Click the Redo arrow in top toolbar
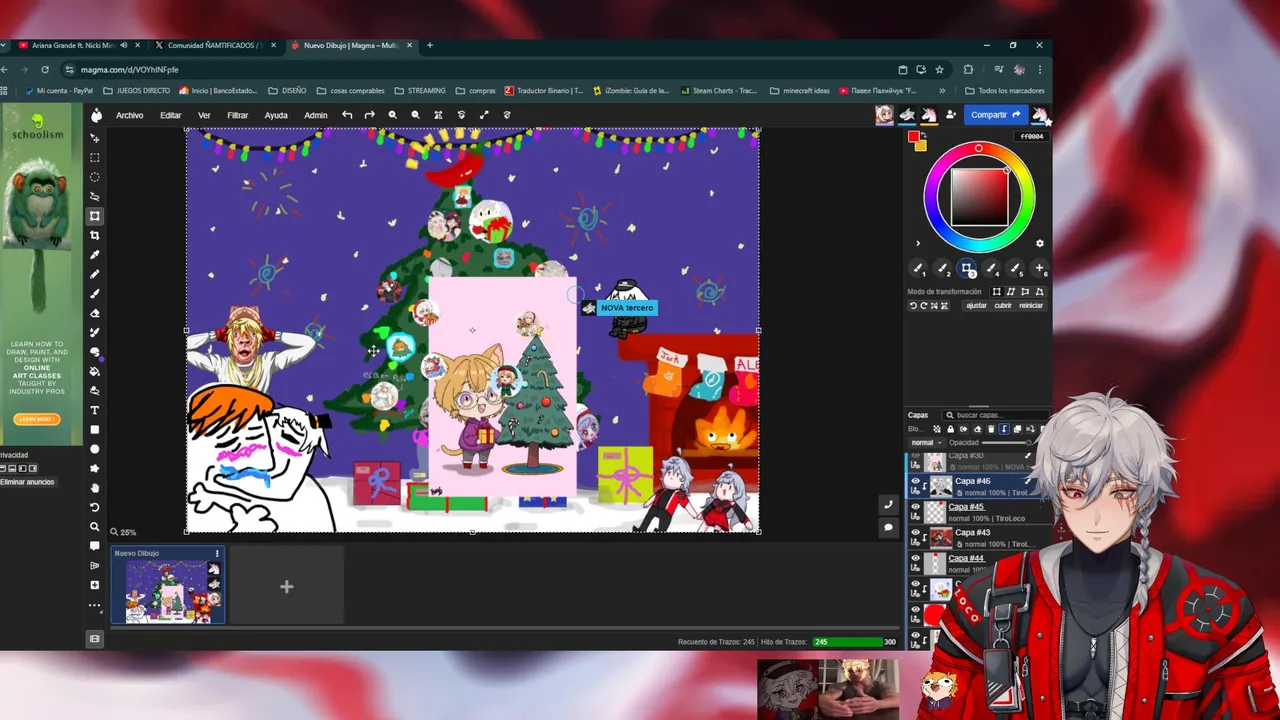Viewport: 1280px width, 720px height. (x=370, y=115)
